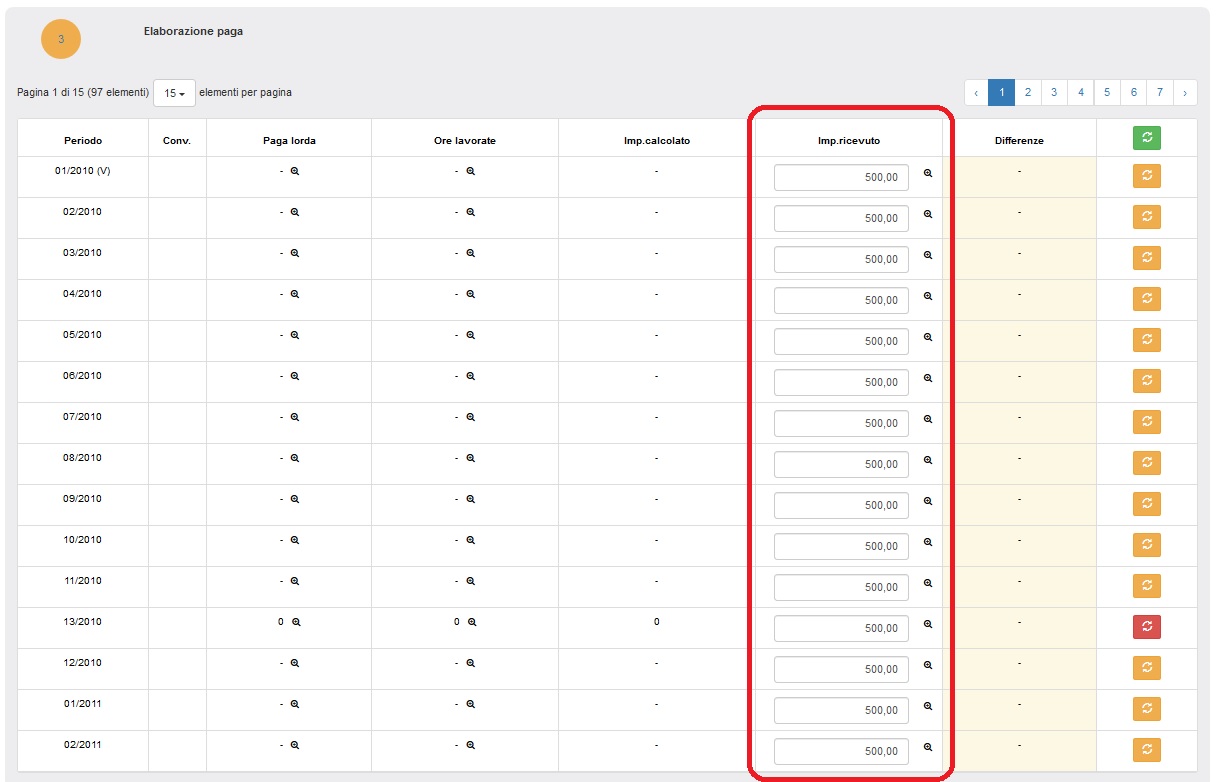Click orange refresh button for row 07/2010

tap(1146, 421)
